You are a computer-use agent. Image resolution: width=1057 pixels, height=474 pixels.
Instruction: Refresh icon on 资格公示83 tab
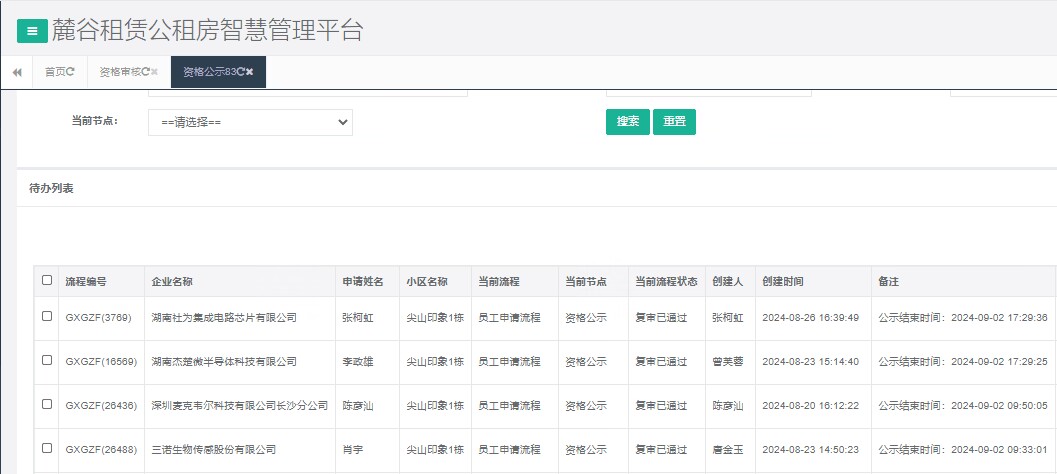pos(241,71)
